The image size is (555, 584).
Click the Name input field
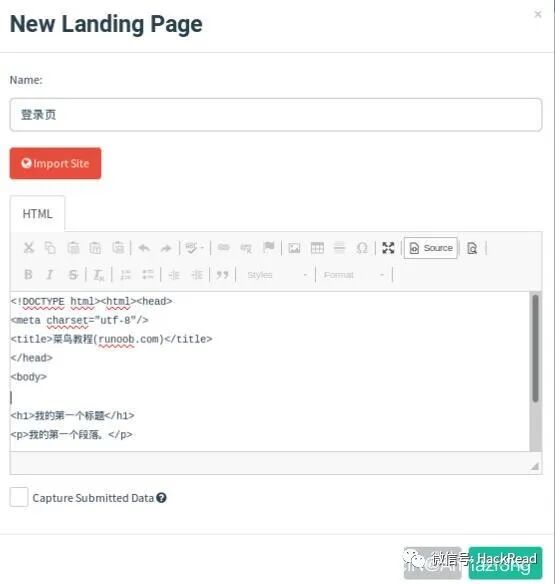pos(276,115)
